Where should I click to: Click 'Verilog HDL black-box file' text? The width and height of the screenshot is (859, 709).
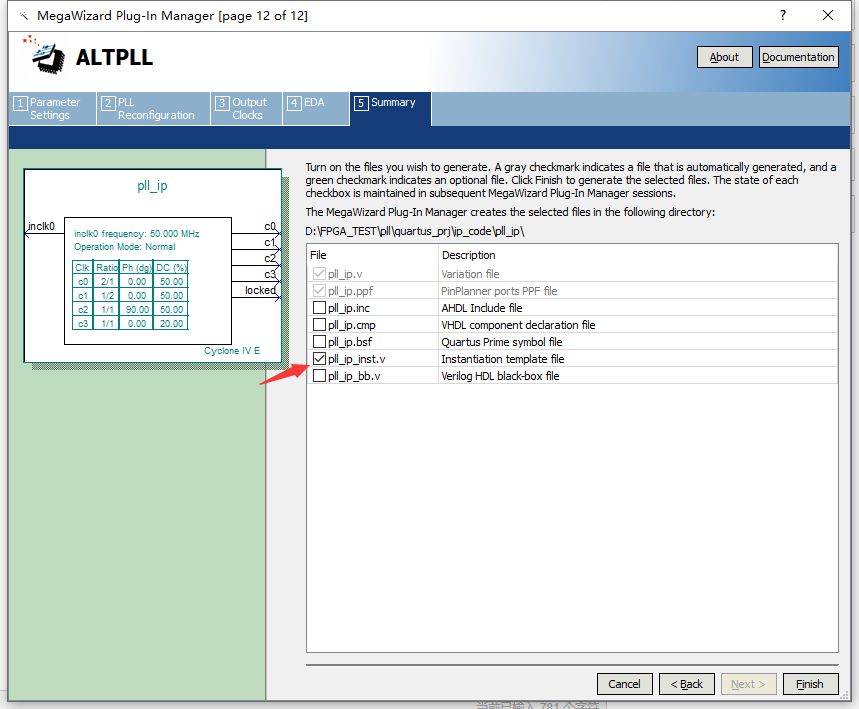tap(500, 375)
